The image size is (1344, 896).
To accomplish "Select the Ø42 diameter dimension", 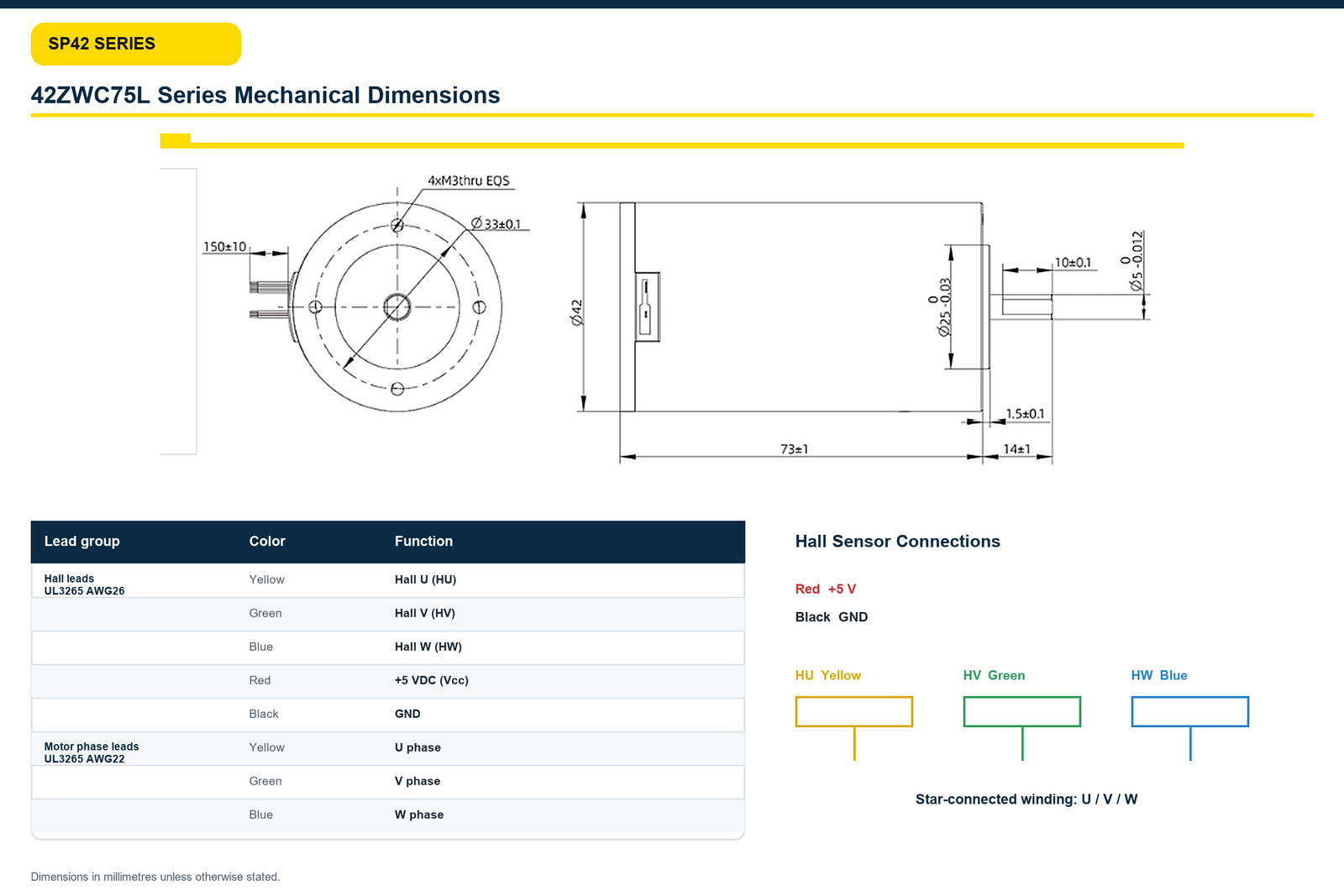I will click(x=577, y=312).
